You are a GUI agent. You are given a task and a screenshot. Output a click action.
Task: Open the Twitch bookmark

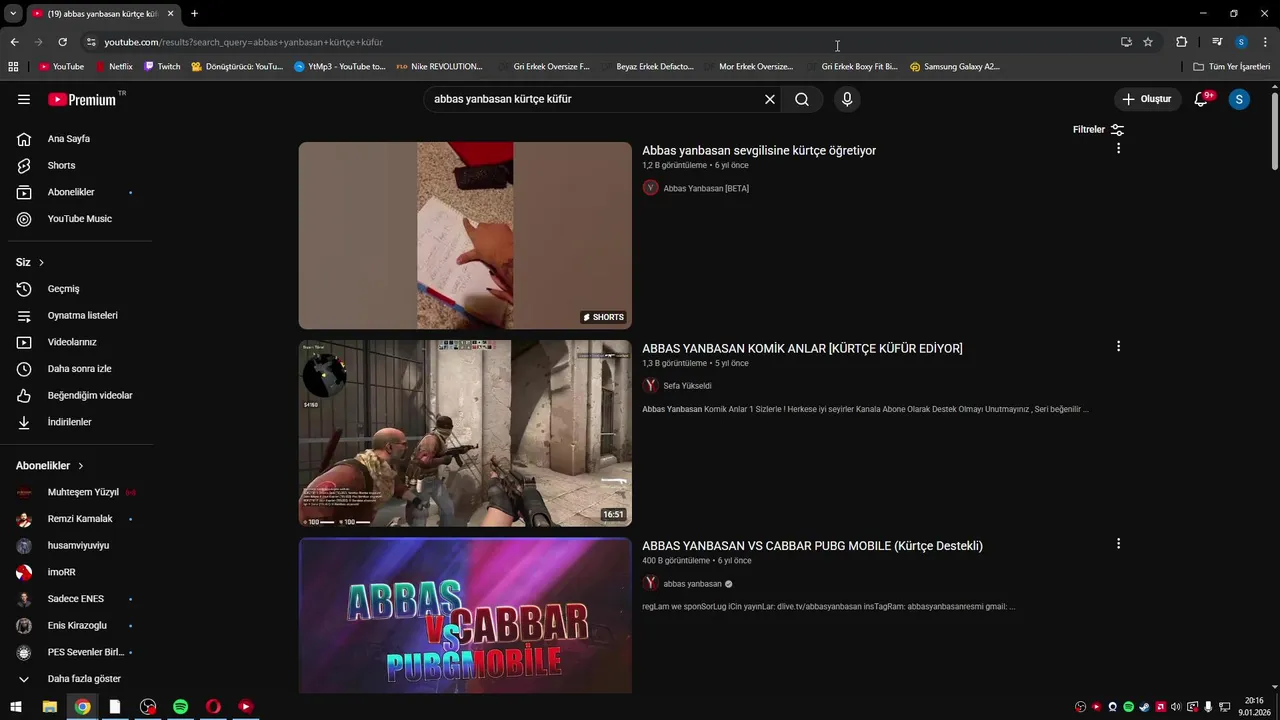(x=162, y=67)
